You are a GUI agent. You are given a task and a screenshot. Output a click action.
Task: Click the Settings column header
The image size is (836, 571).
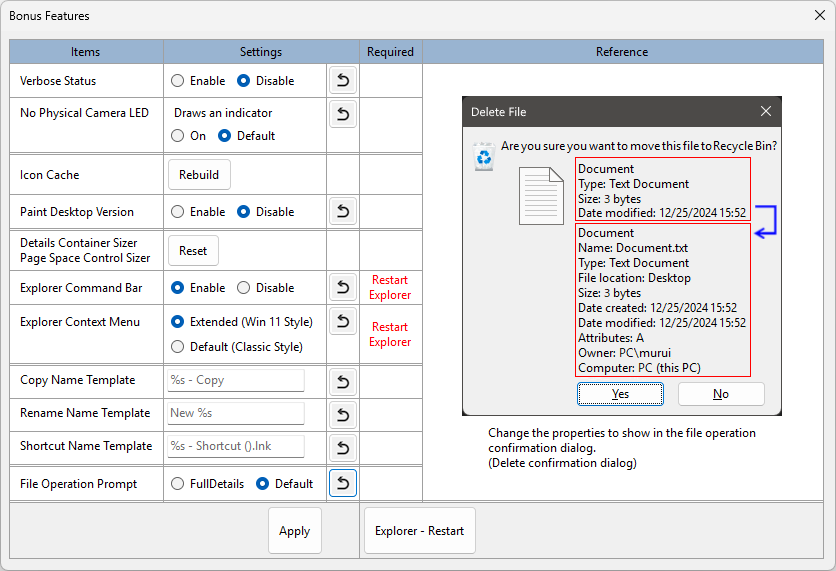261,52
